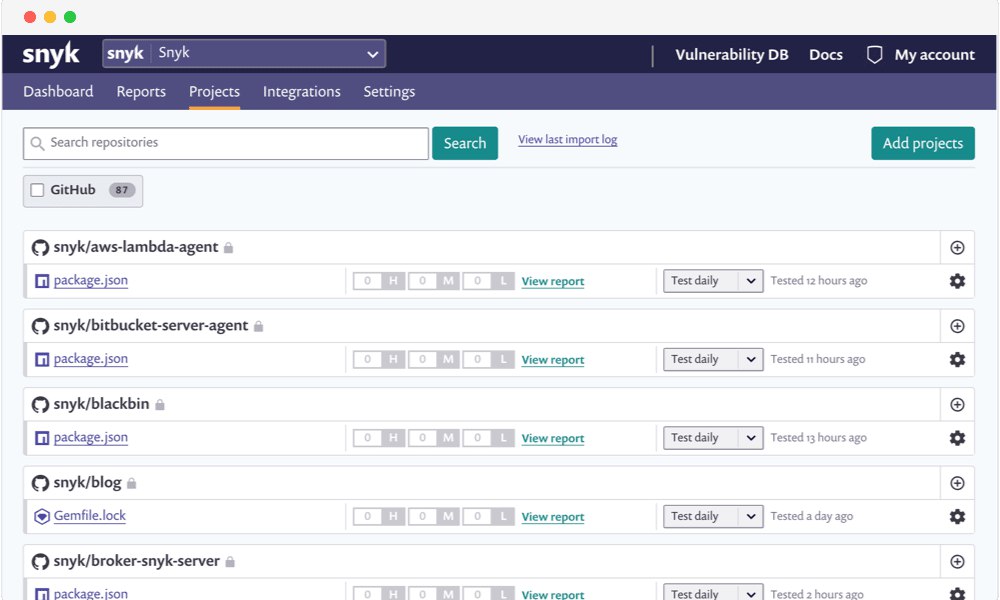Click the Search button

(465, 143)
